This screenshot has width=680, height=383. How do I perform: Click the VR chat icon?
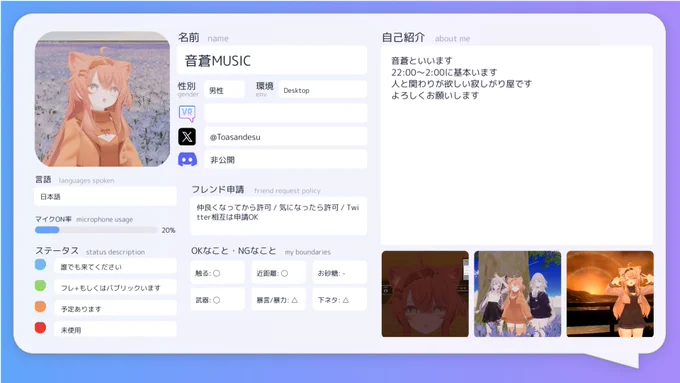tap(187, 113)
